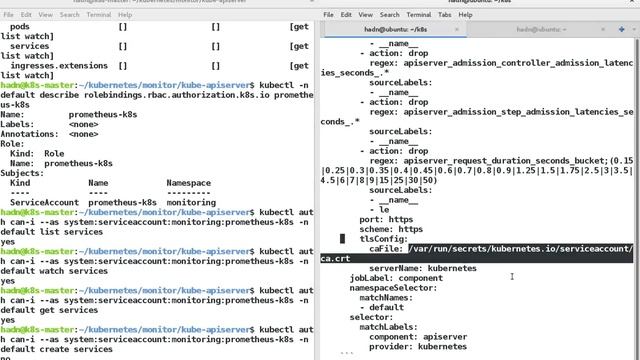Viewport: 640px width, 360px height.
Task: Open Help menu in right terminal
Action: 465,15
